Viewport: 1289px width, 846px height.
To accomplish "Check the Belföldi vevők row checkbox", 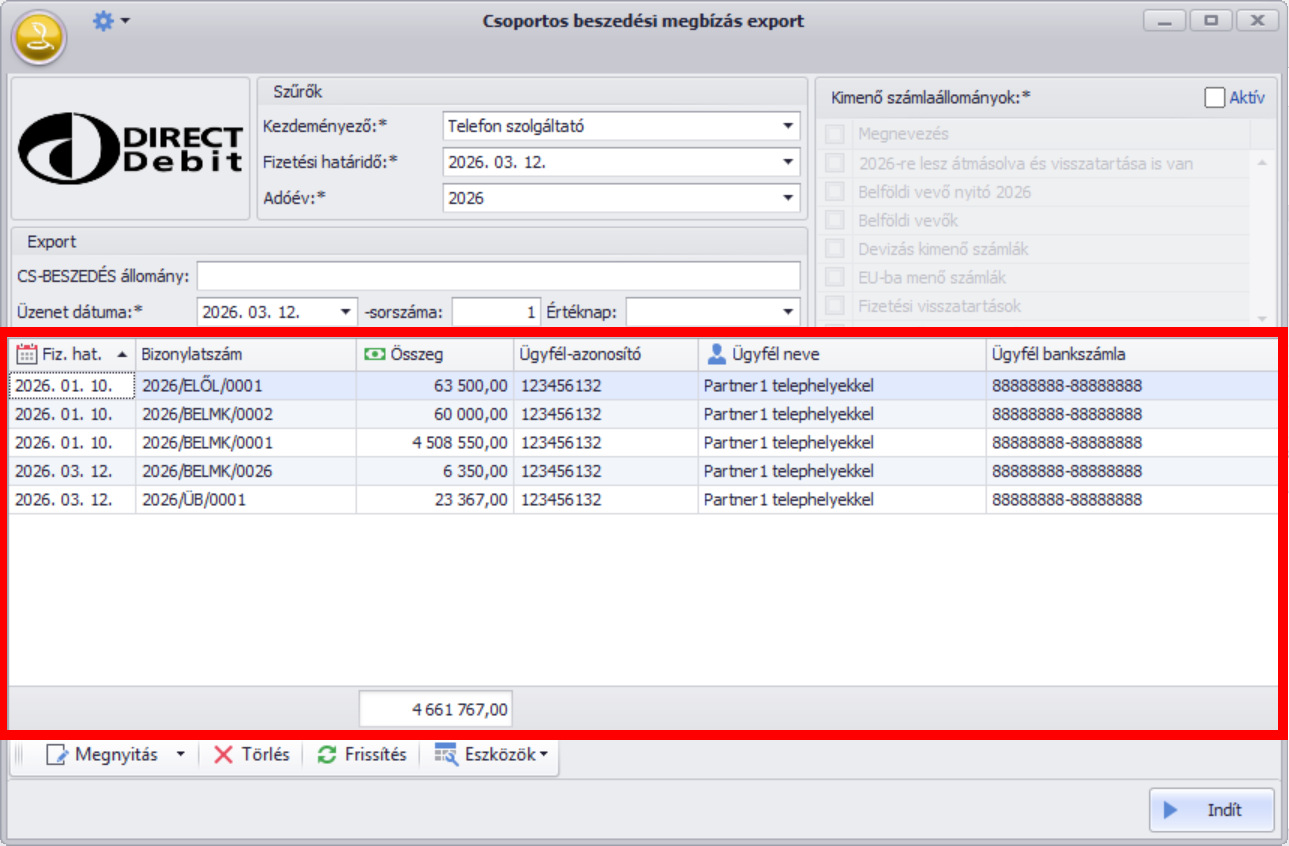I will [835, 220].
